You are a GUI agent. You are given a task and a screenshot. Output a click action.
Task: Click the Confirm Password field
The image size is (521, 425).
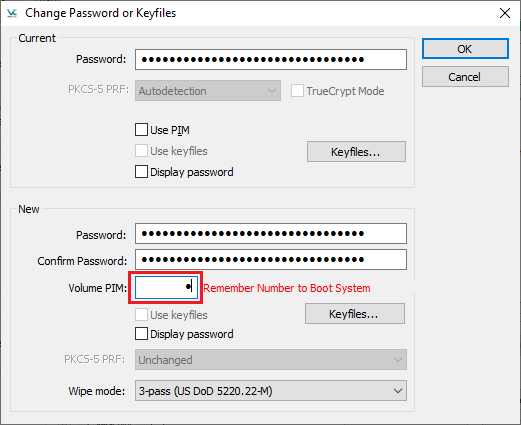click(271, 260)
